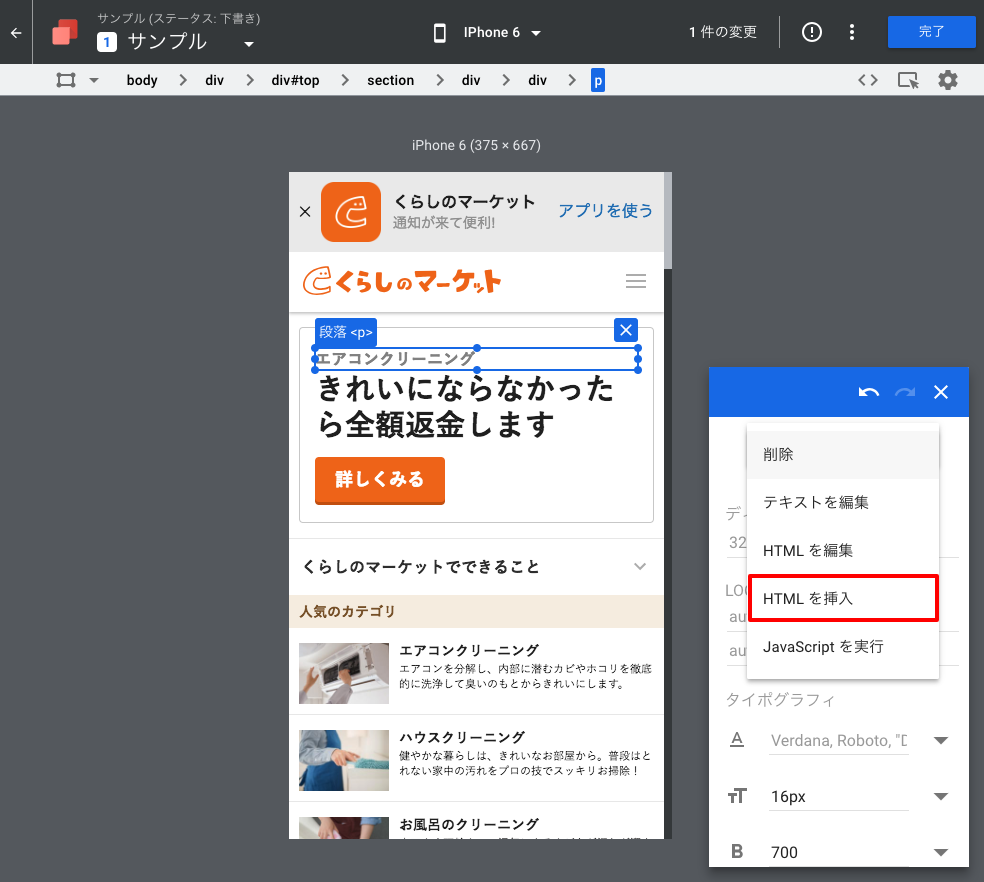Click the element inspect icon beside the gear
The image size is (984, 882).
coord(907,79)
